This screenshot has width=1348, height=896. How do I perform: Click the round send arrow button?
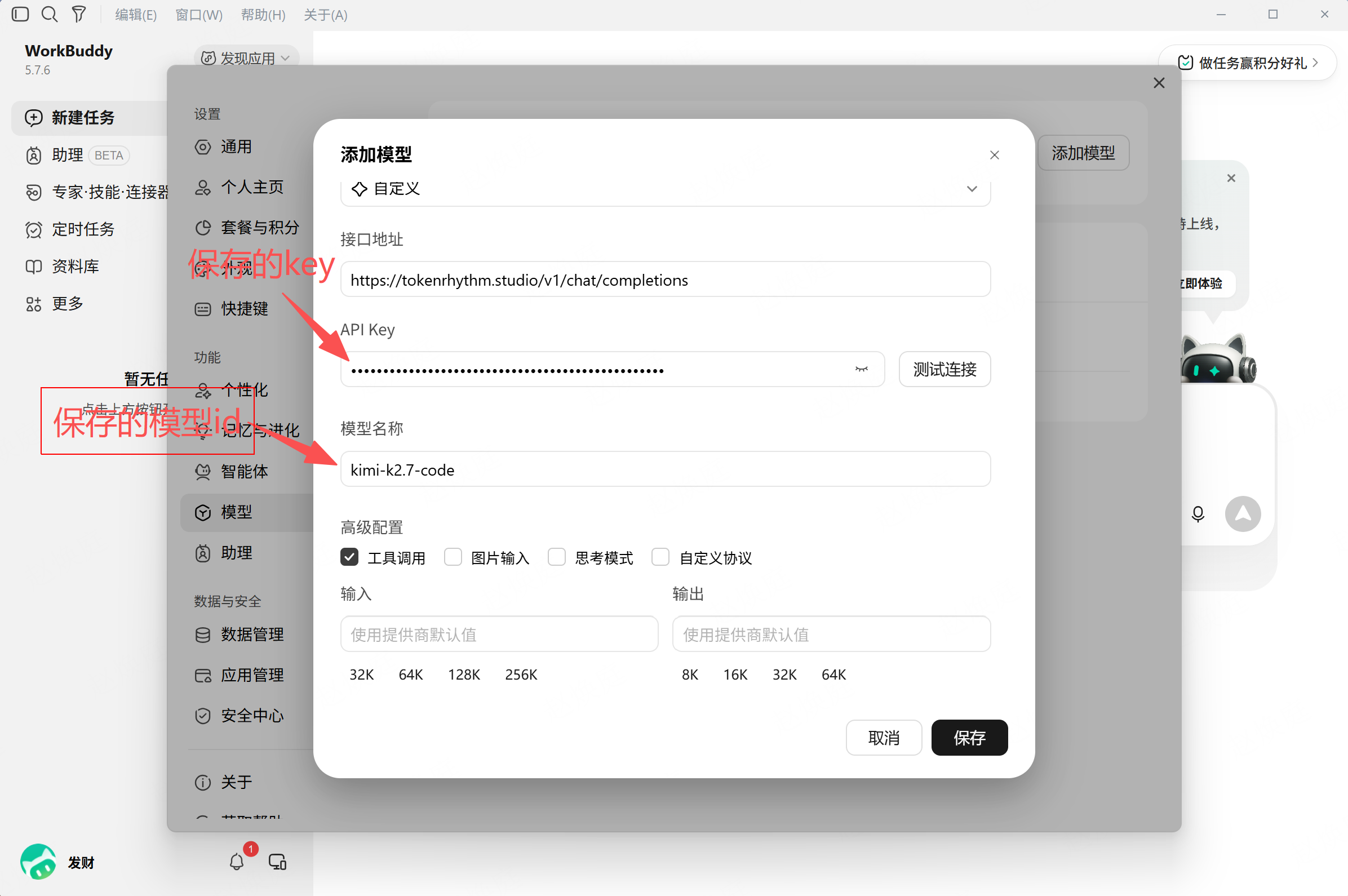[1243, 514]
